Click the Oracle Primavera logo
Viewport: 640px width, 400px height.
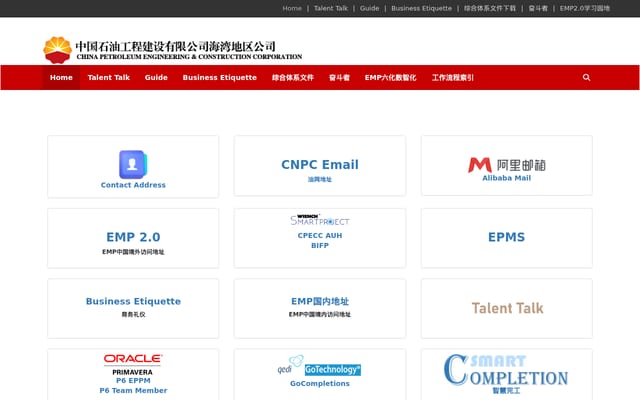tap(133, 364)
